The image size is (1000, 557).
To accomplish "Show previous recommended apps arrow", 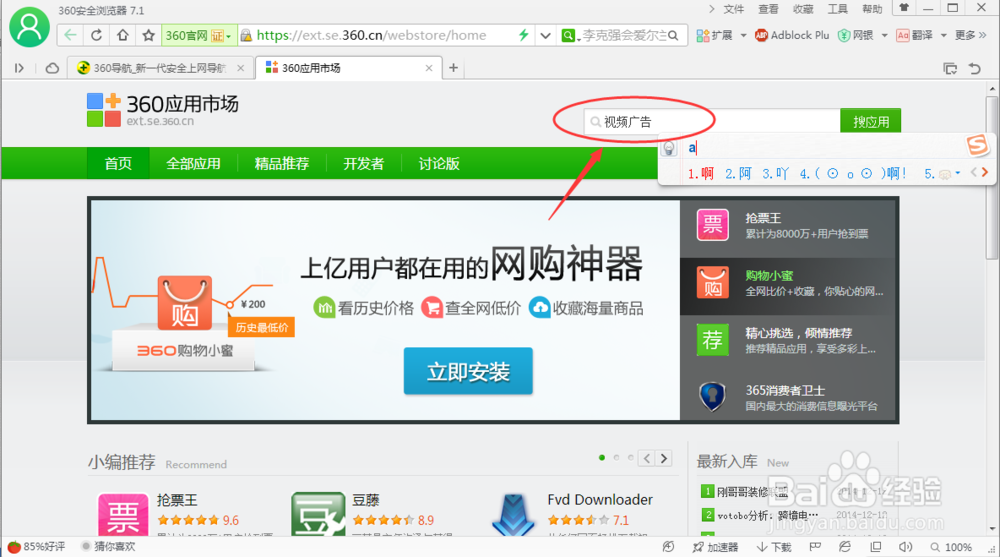I will click(x=647, y=458).
